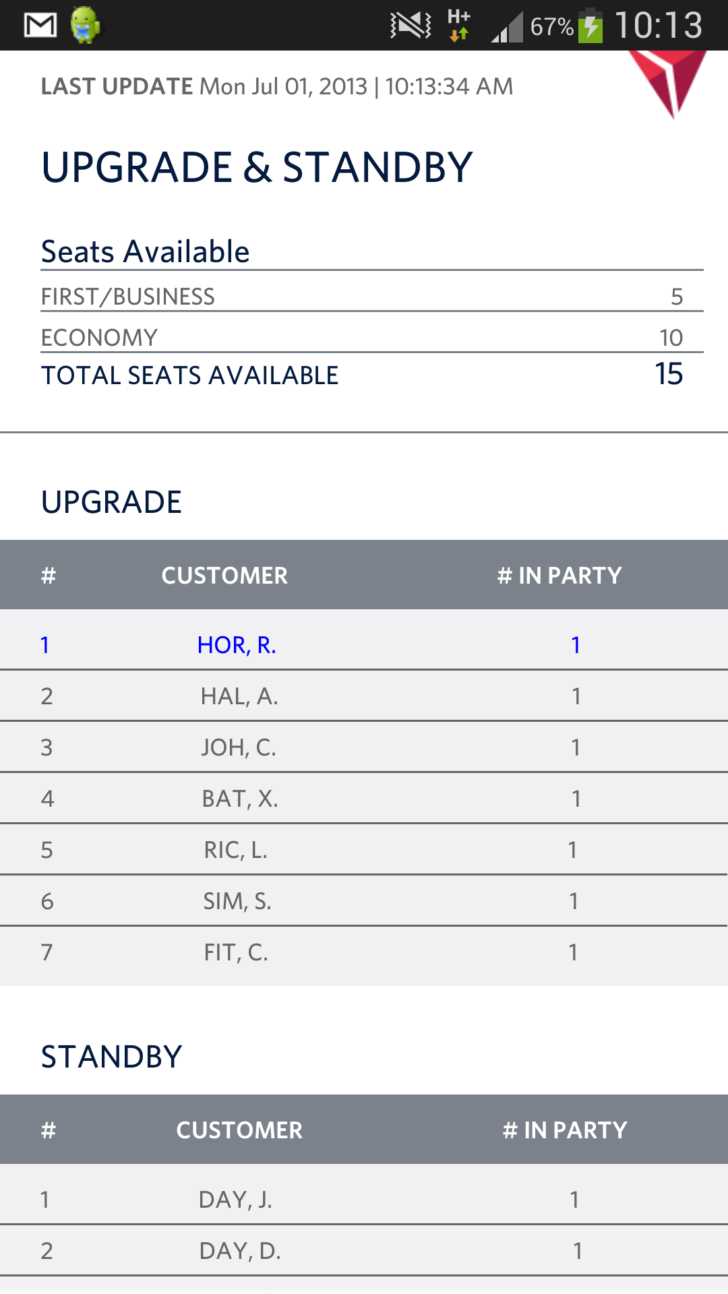Screen dimensions: 728x1294
Task: Select standby row DAY, D.
Action: pyautogui.click(x=364, y=1250)
